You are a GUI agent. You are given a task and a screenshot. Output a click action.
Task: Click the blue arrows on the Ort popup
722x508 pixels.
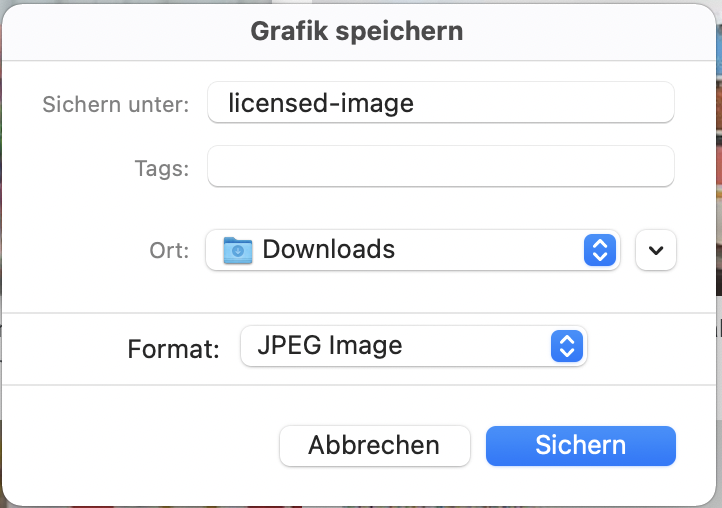coord(597,250)
